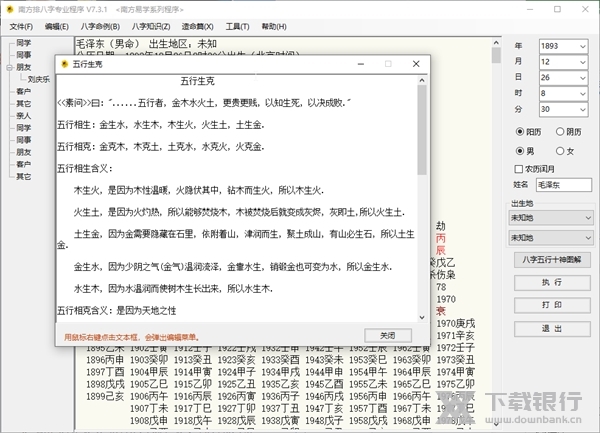
Task: Open the 文件(F) menu
Action: [x=21, y=26]
